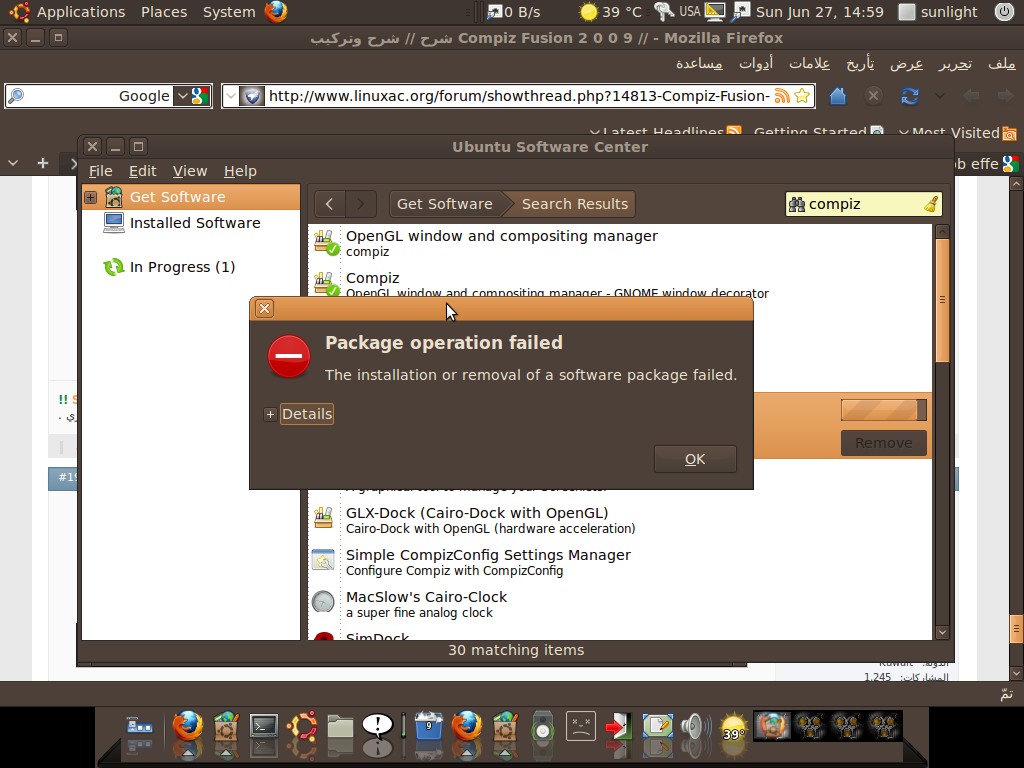Click the RSS feed icon in address bar

[782, 96]
